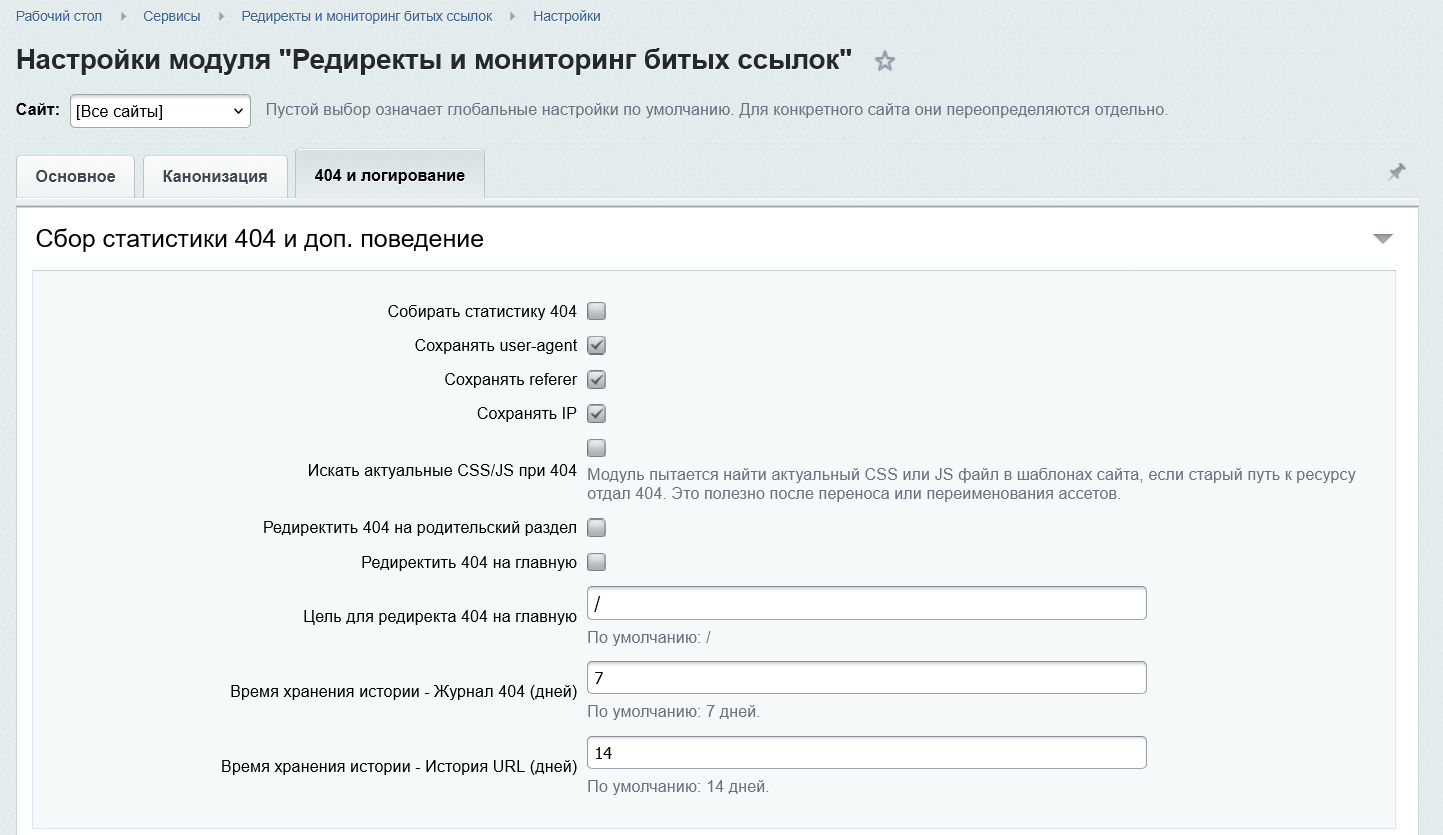The height and width of the screenshot is (835, 1443).
Task: Focus the 404 redirect target field
Action: pos(866,603)
